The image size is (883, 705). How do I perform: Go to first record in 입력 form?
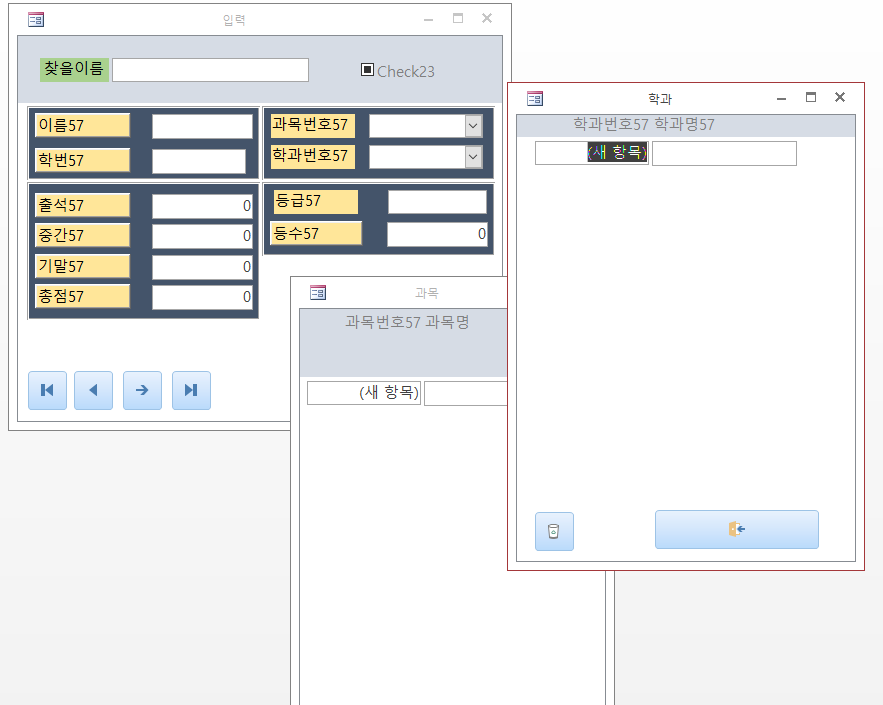pos(47,390)
